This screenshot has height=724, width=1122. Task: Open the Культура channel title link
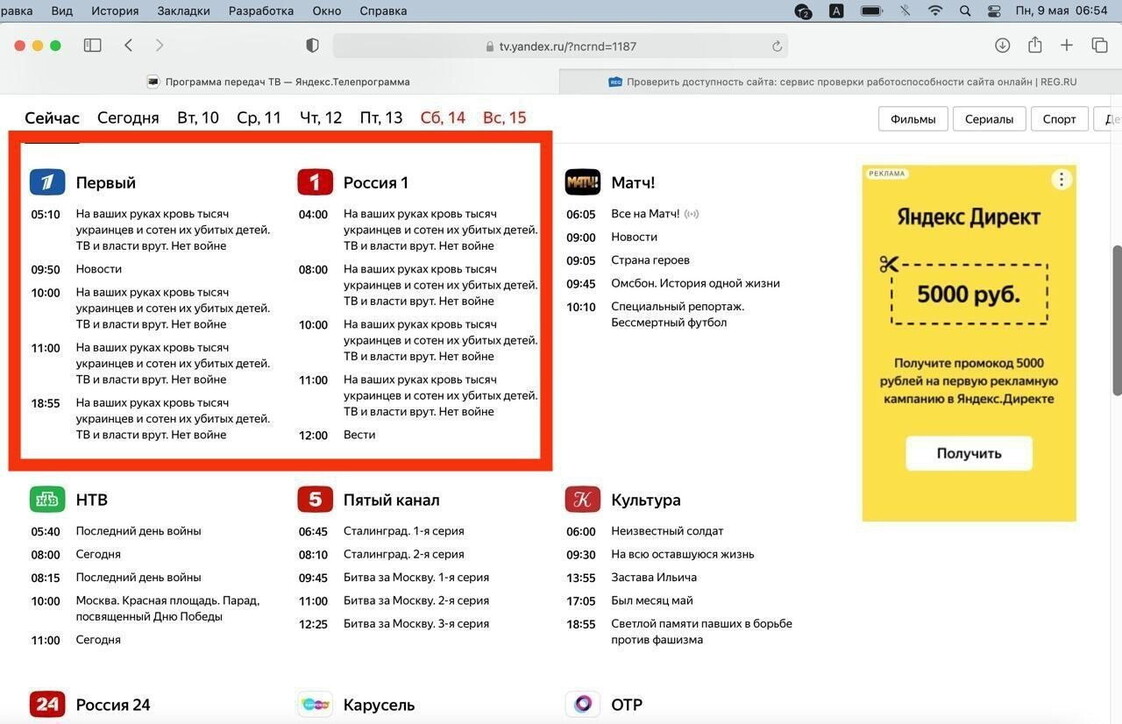tap(645, 499)
